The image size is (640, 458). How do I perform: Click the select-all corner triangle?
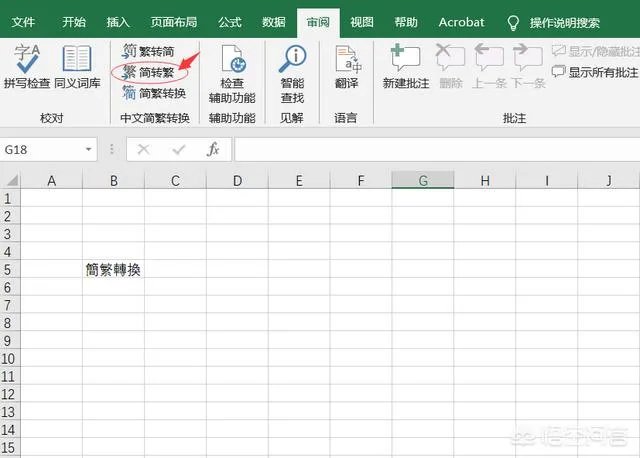coord(11,180)
